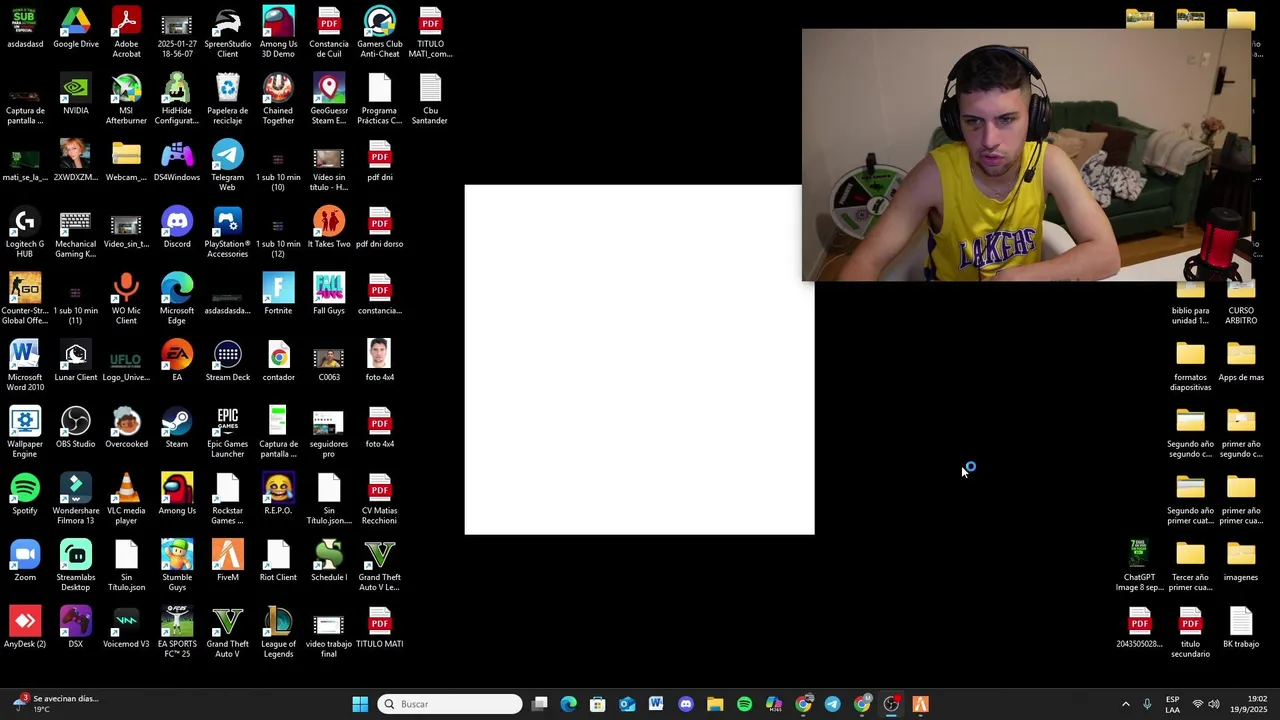Select the Stumble Guys icon
This screenshot has height=720, width=1280.
(177, 566)
